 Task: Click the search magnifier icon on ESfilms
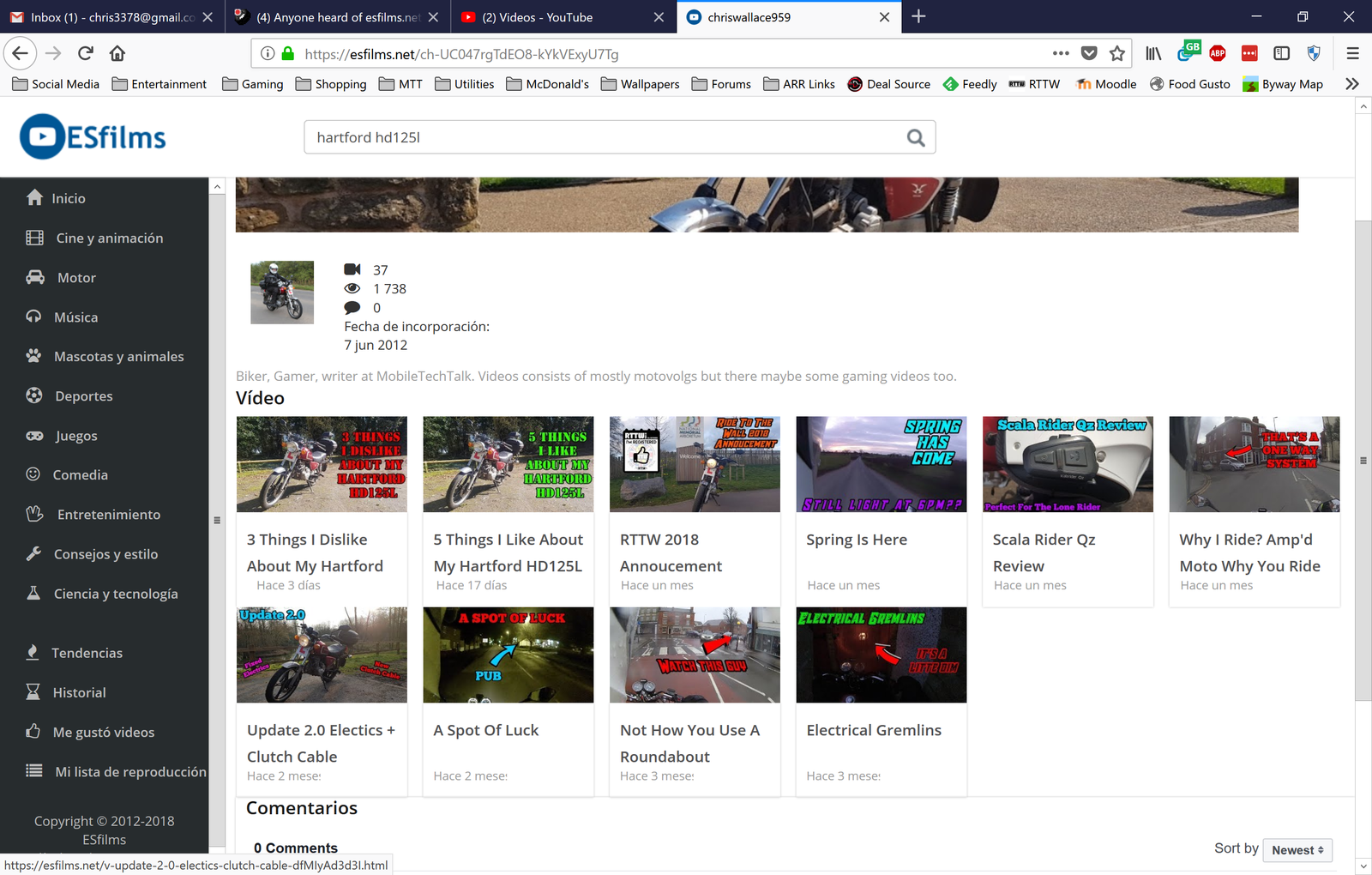coord(916,137)
